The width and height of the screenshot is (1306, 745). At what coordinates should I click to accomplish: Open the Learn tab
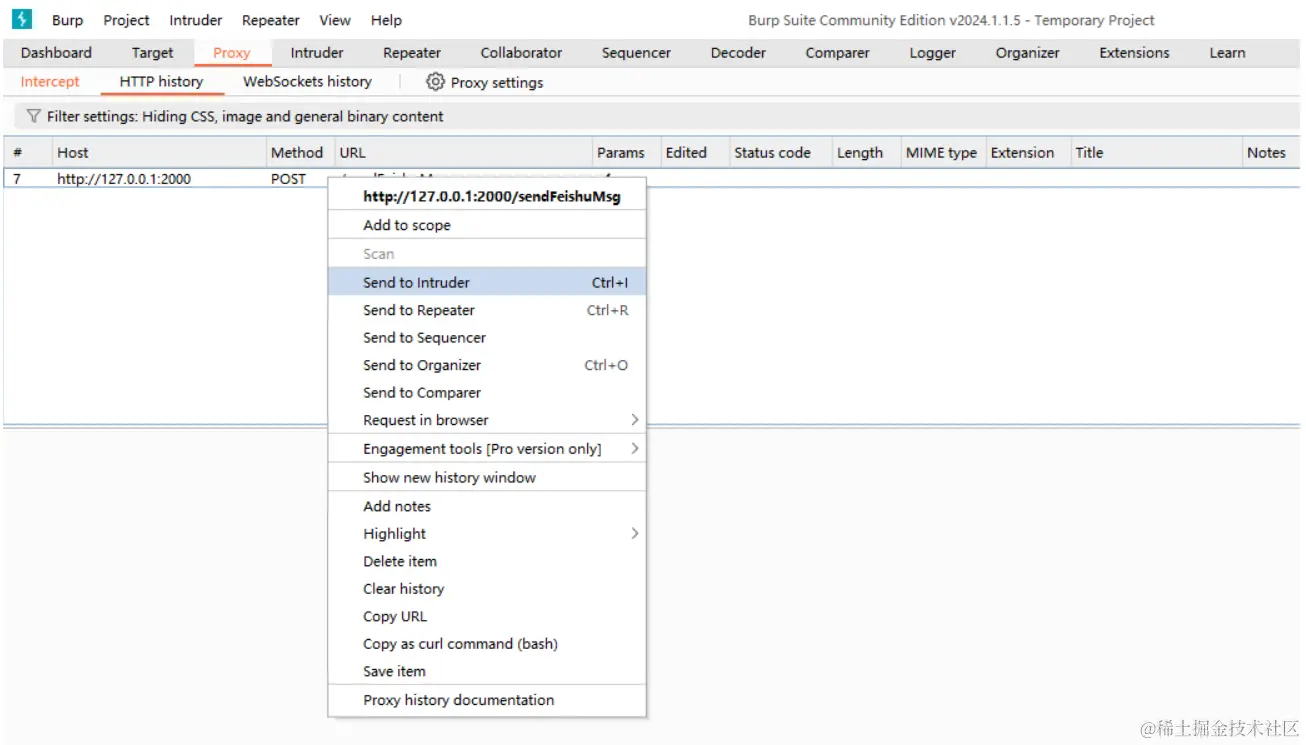(x=1227, y=53)
